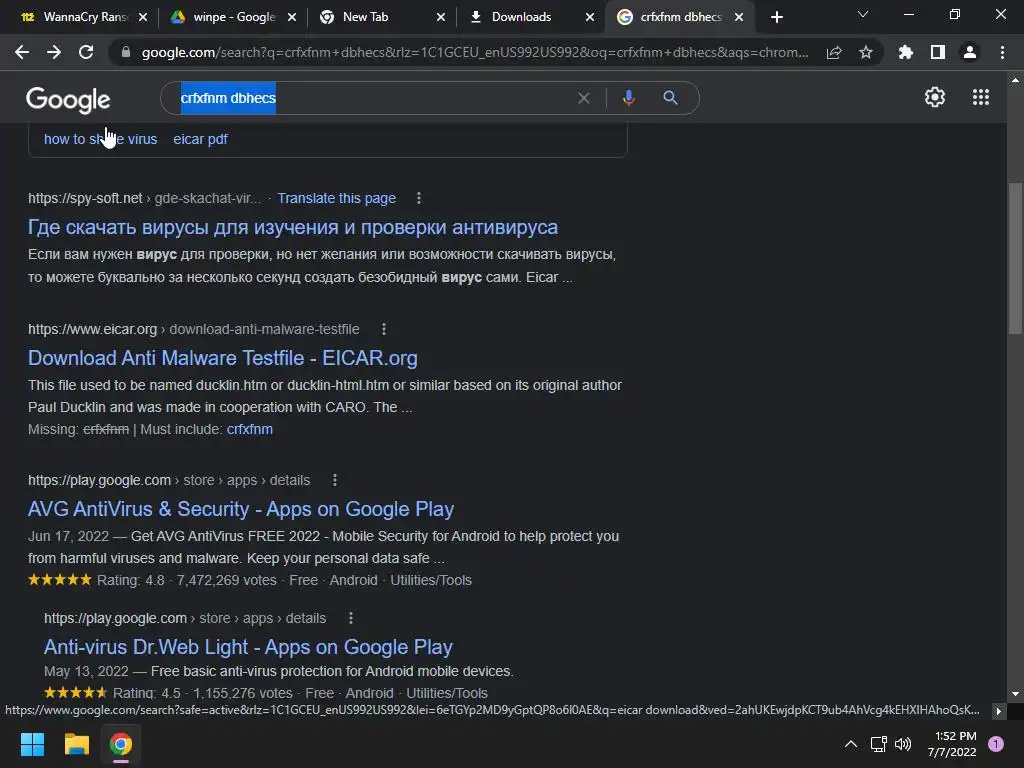1024x768 pixels.
Task: Close the WannaCry tab
Action: click(x=143, y=17)
